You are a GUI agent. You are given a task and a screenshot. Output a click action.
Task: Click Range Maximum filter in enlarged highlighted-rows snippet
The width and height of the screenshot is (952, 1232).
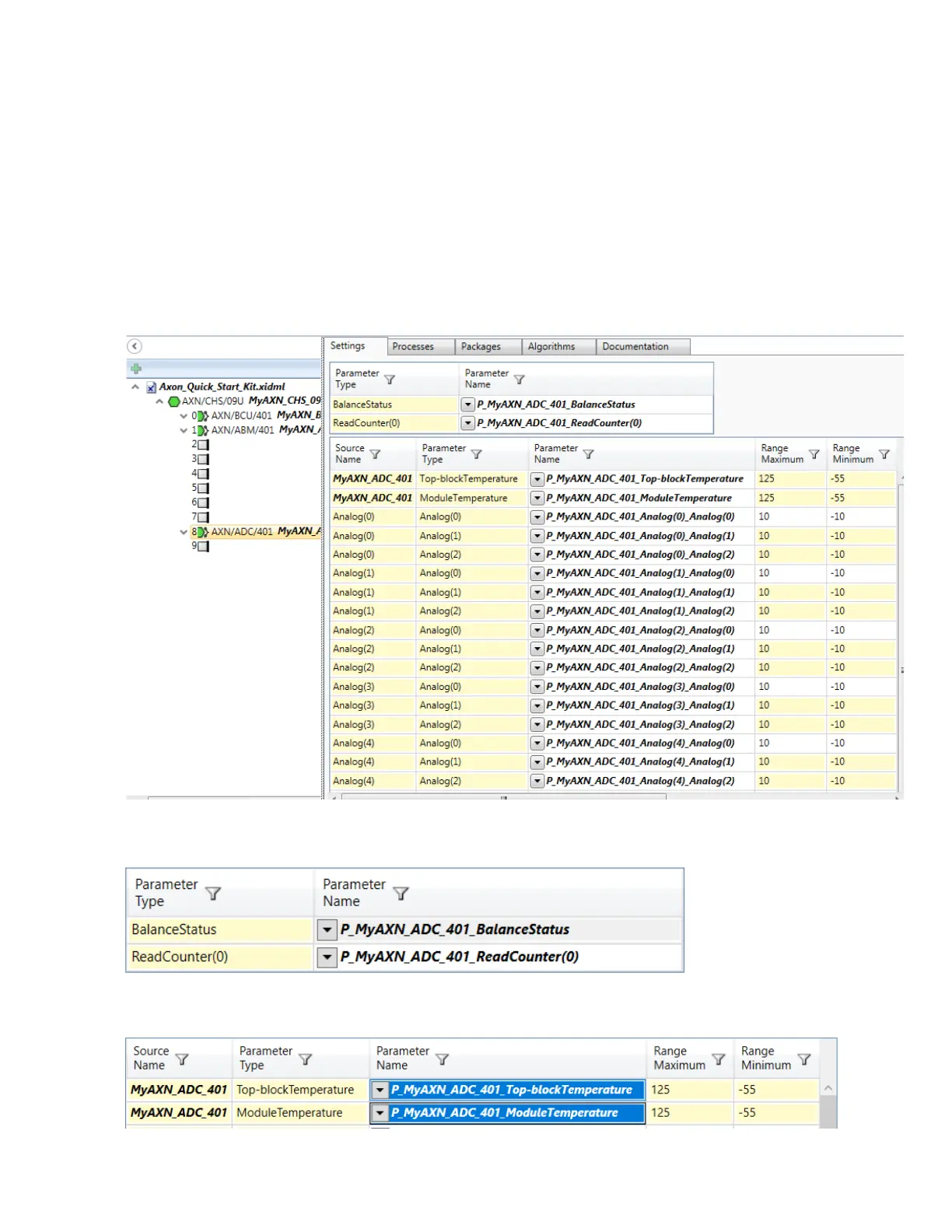point(719,1059)
